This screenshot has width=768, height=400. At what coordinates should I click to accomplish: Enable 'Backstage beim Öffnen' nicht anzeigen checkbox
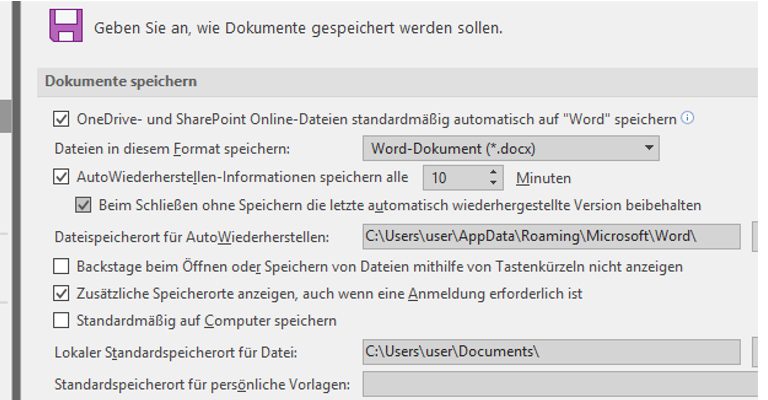(61, 267)
